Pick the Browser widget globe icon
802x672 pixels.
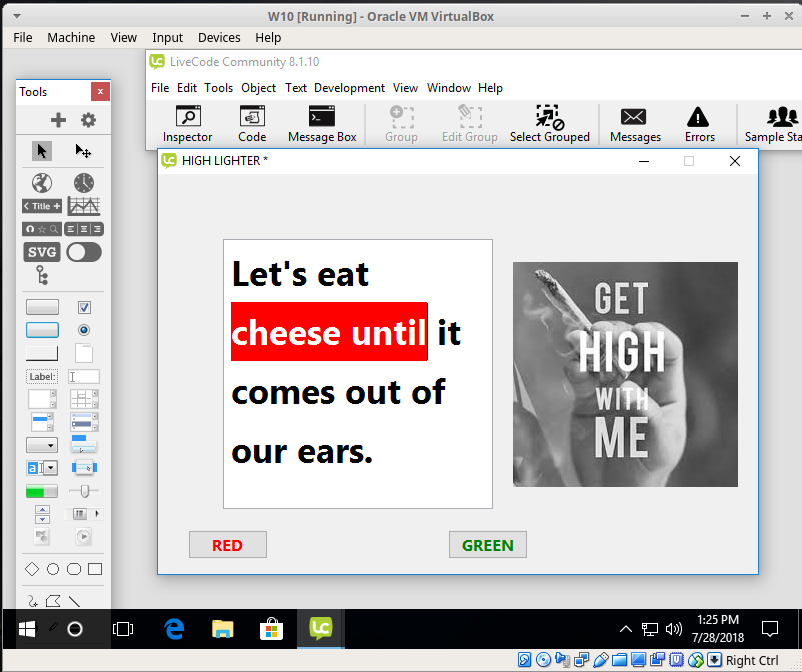(x=41, y=183)
